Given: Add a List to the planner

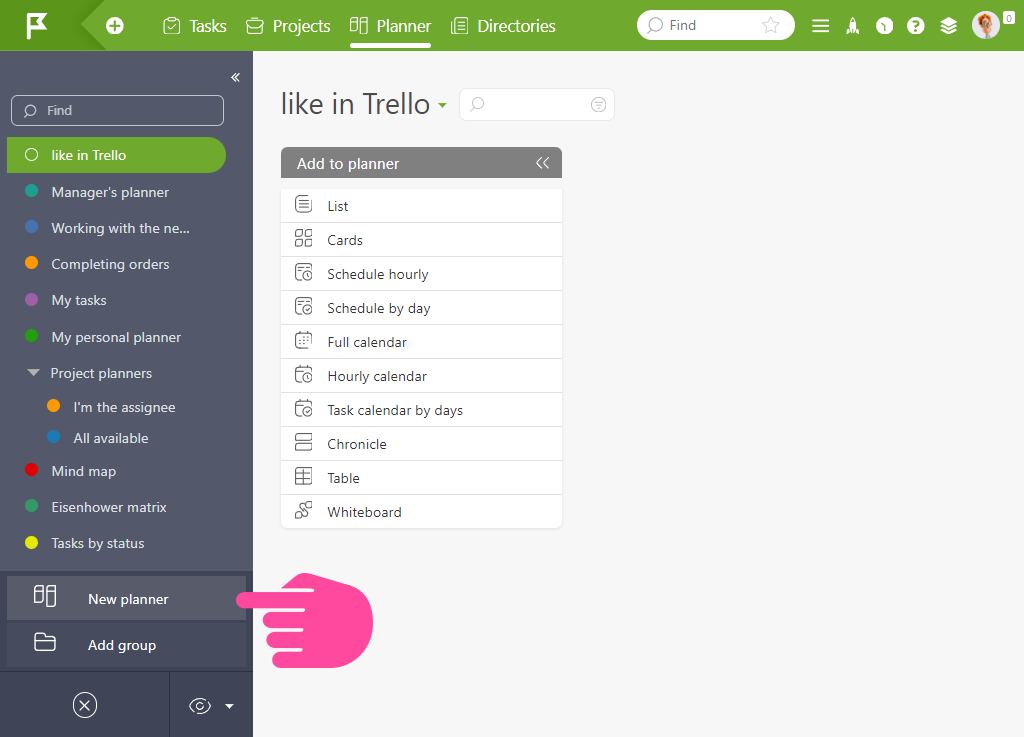Looking at the screenshot, I should click(421, 206).
